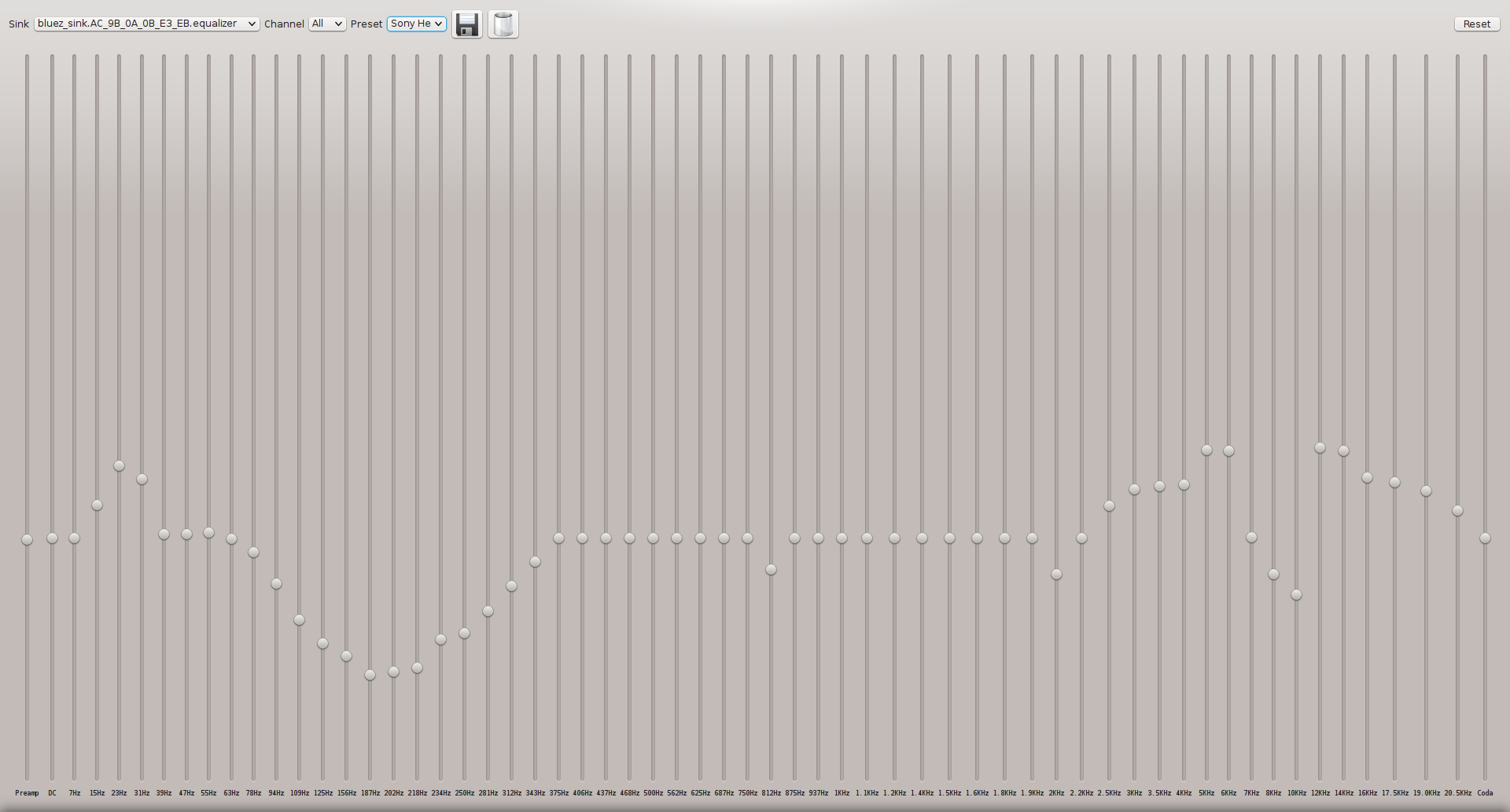Click the 14KHz slider handle

click(x=1343, y=450)
